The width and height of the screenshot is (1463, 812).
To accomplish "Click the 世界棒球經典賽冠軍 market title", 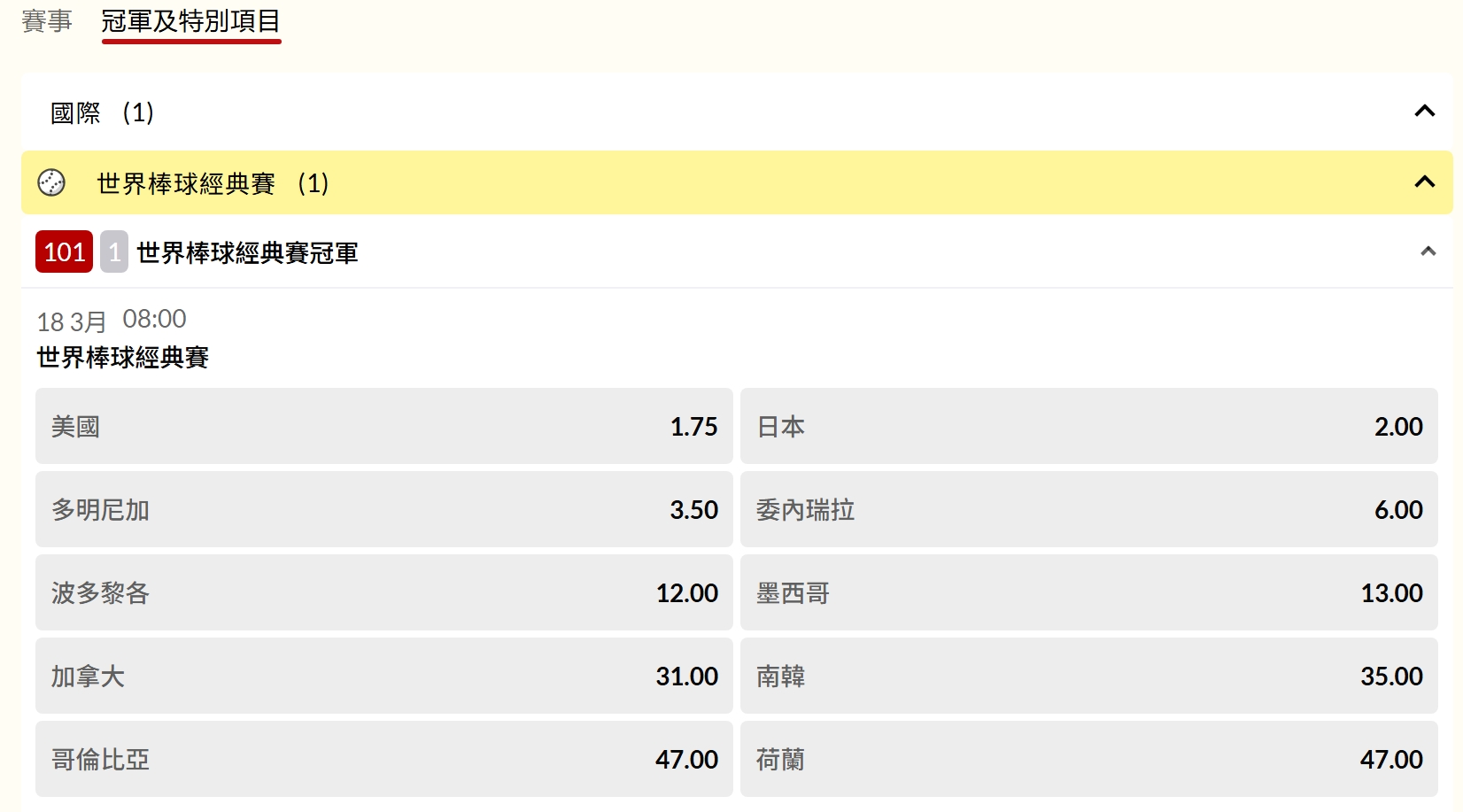I will point(247,253).
